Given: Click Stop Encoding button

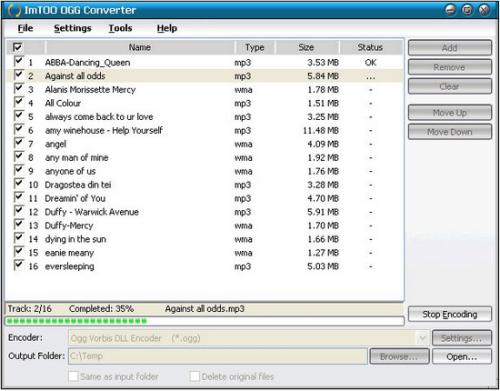Looking at the screenshot, I should [450, 314].
